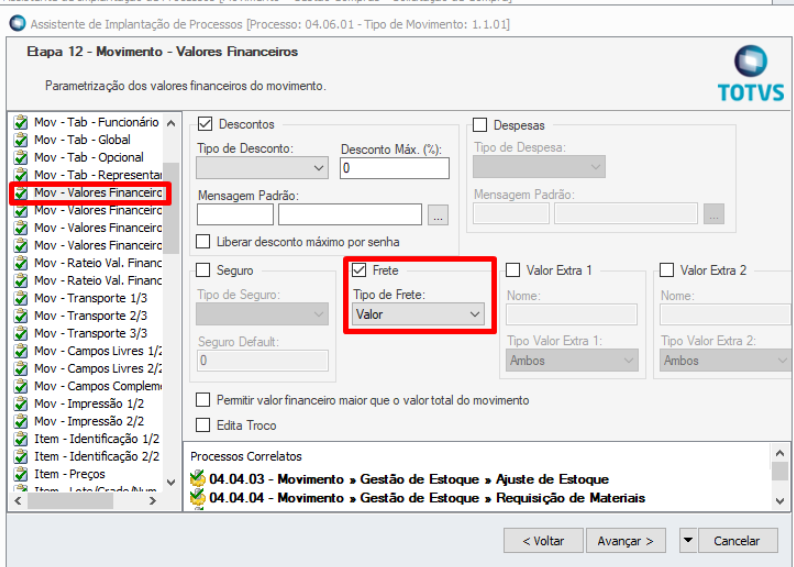The image size is (794, 567).
Task: Click the Valor Extra 1 Nome field
Action: (x=572, y=314)
